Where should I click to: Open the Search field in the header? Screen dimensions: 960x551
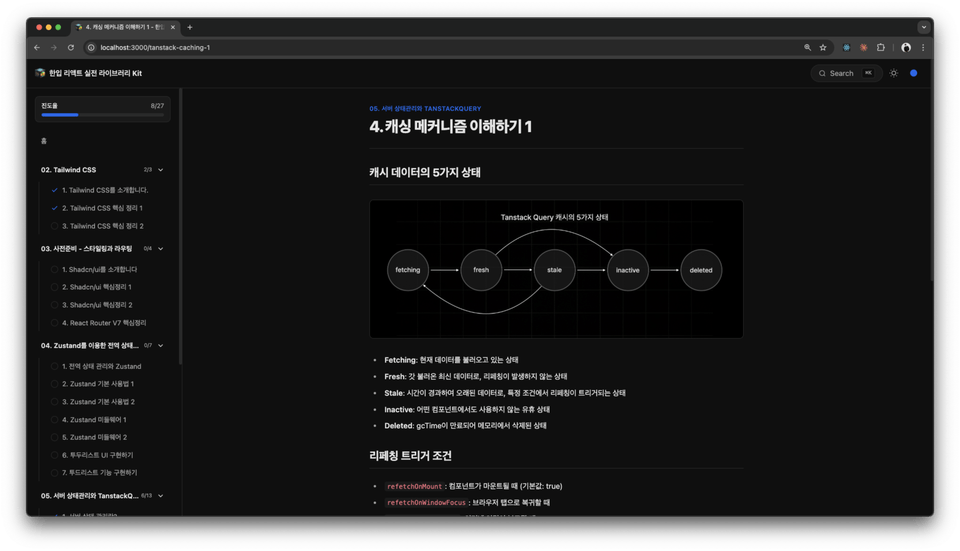pyautogui.click(x=847, y=73)
